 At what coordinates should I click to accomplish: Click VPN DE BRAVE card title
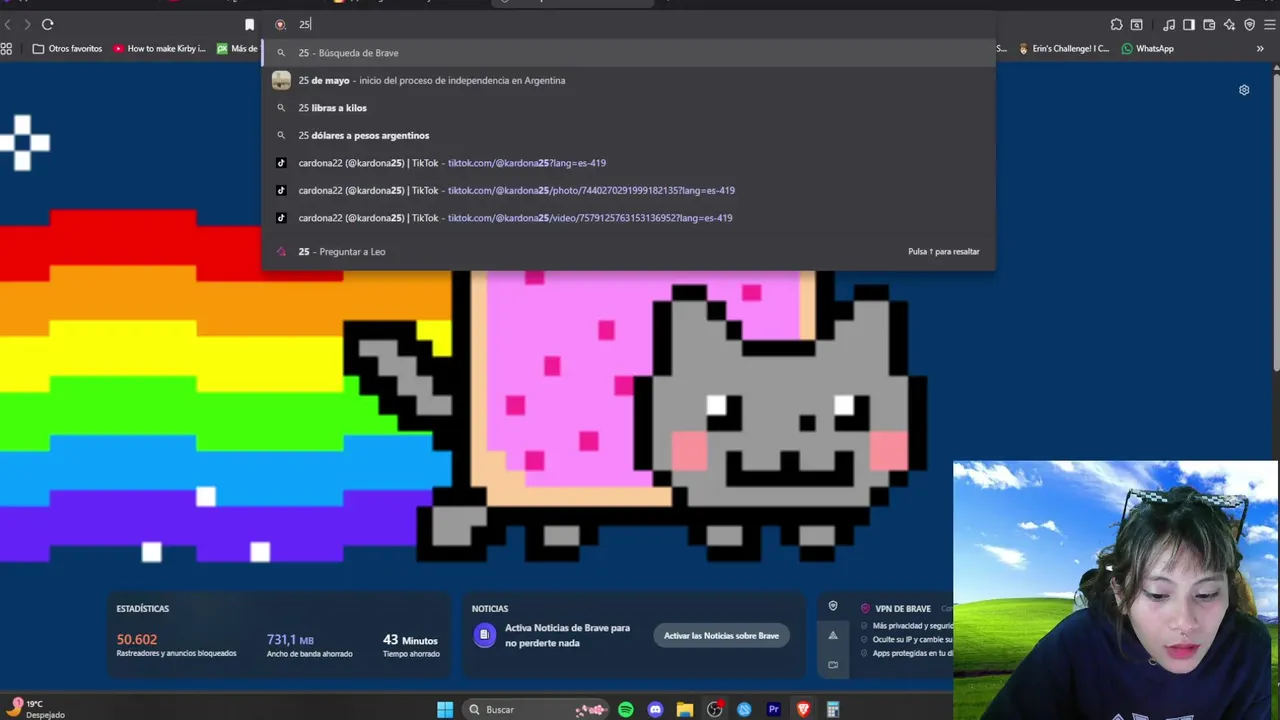coord(903,609)
